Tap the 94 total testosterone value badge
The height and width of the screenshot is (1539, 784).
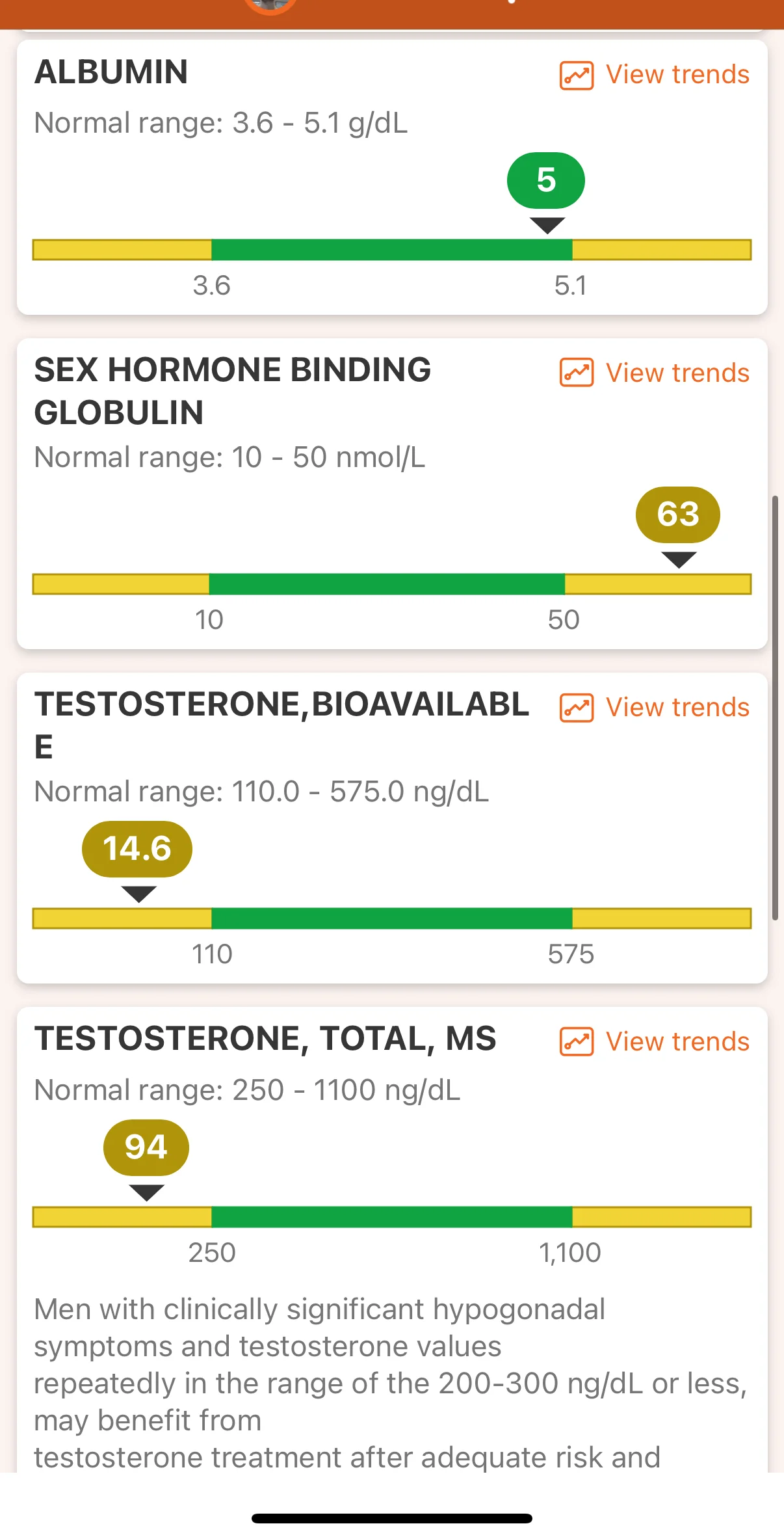146,1147
